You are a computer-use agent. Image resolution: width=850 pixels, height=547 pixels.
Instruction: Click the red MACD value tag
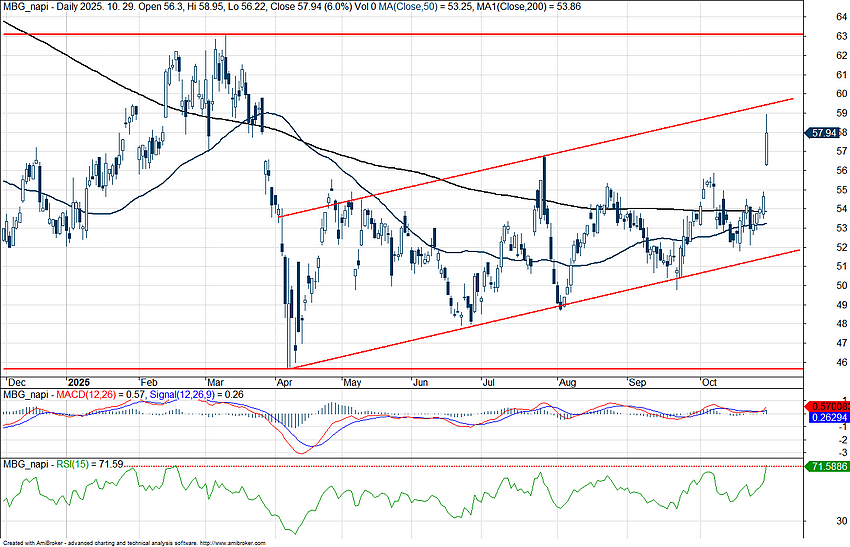827,405
